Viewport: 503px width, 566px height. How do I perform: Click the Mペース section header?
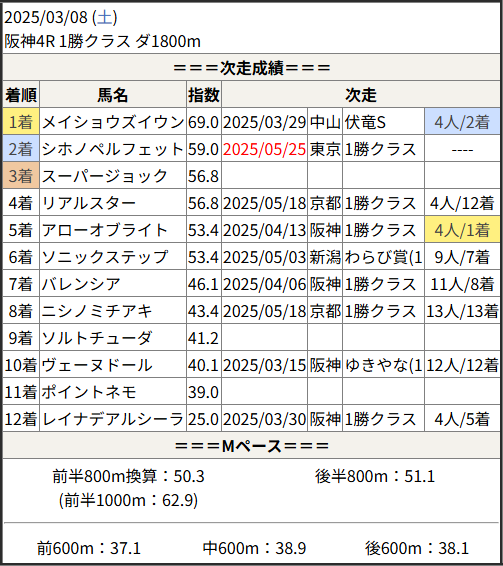[251, 445]
